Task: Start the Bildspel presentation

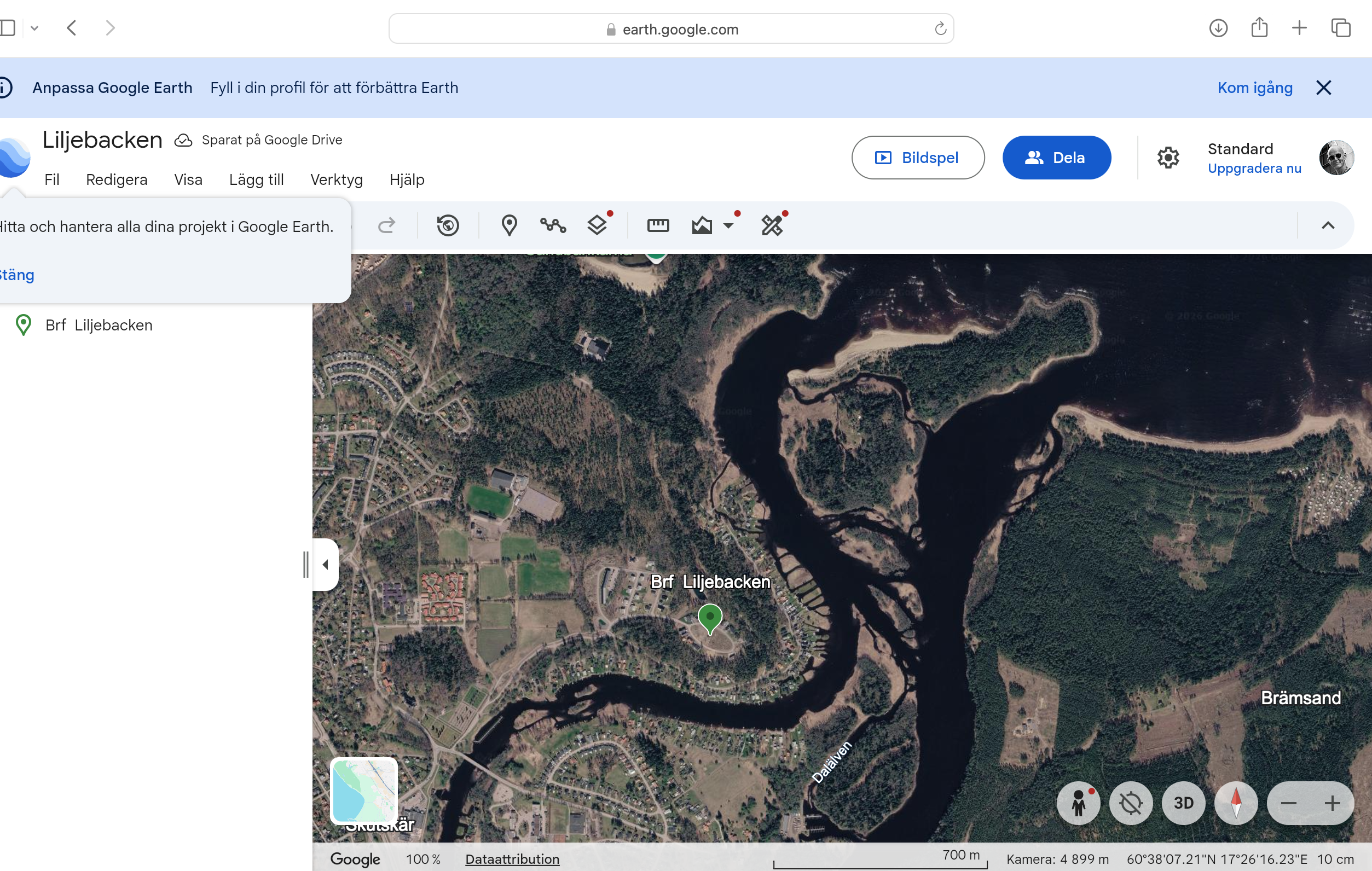Action: pyautogui.click(x=918, y=158)
